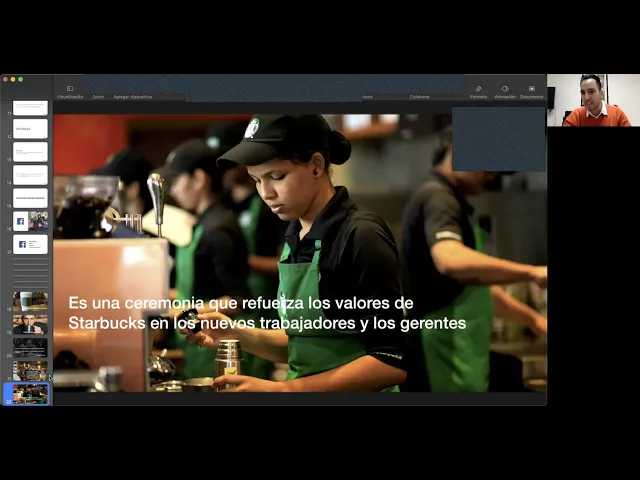Image resolution: width=640 pixels, height=480 pixels.
Task: Select slide 16 with Facebook logo and photo
Action: [x=30, y=221]
